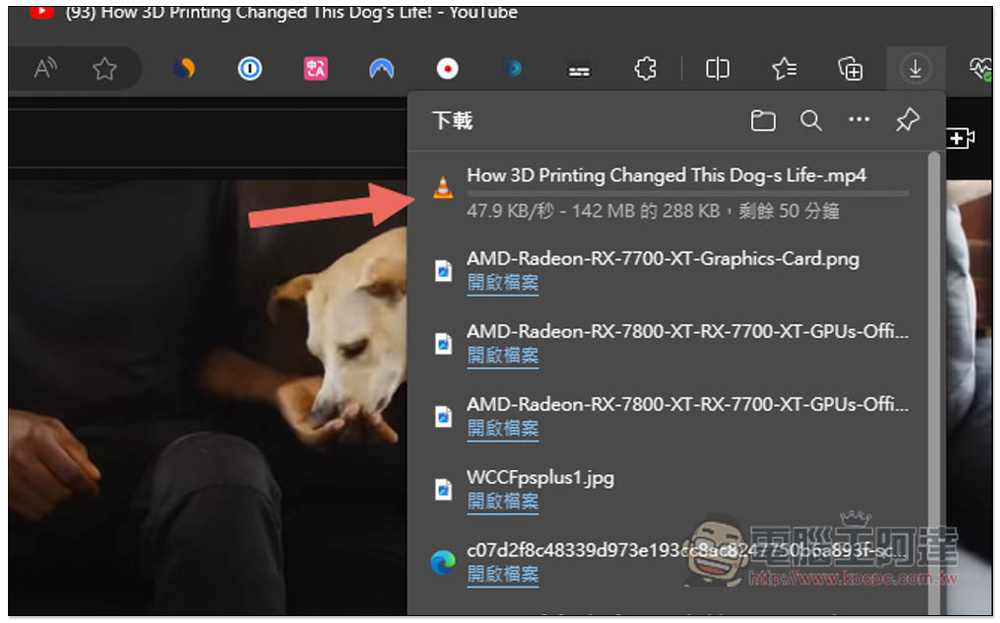This screenshot has height=623, width=1000.
Task: Search downloads with the magnifier icon
Action: point(811,121)
